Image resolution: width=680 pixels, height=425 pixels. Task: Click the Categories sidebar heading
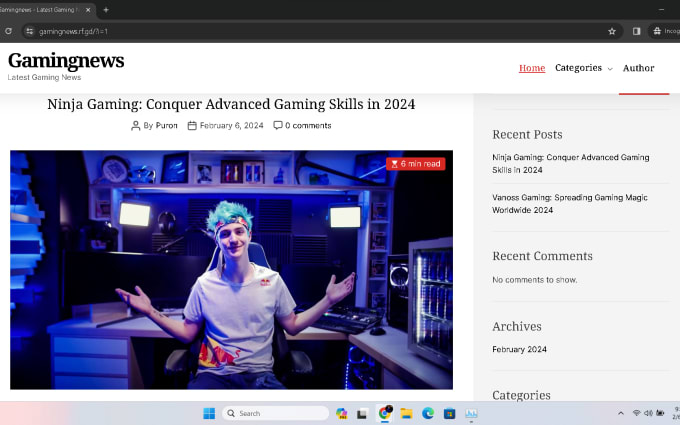521,395
